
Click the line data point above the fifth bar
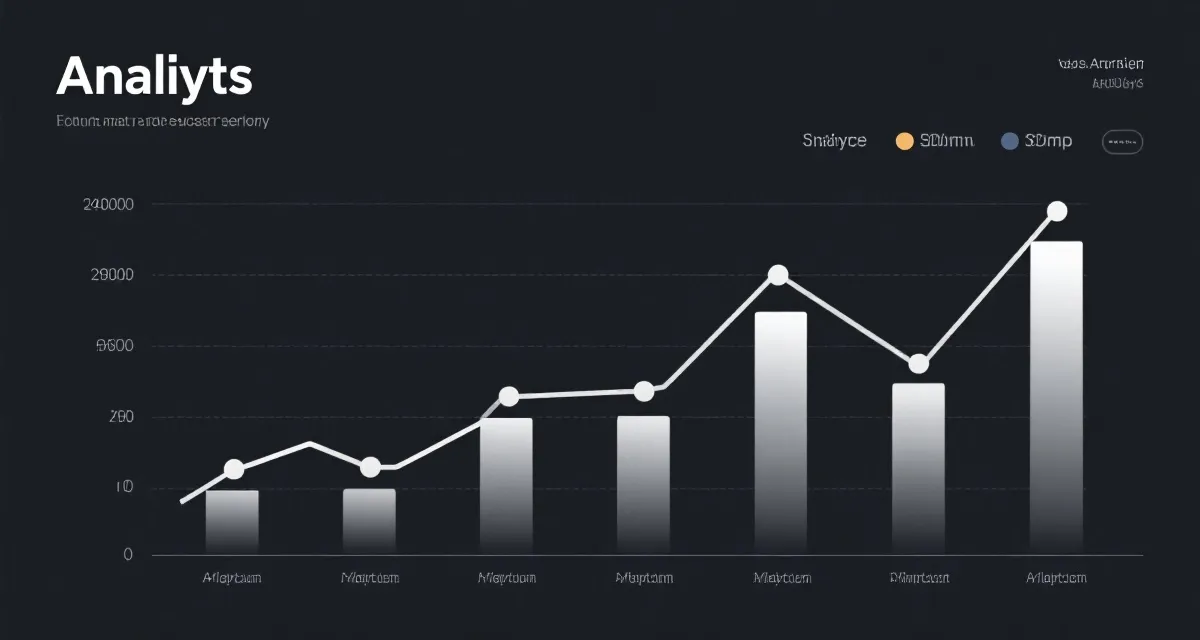[778, 275]
